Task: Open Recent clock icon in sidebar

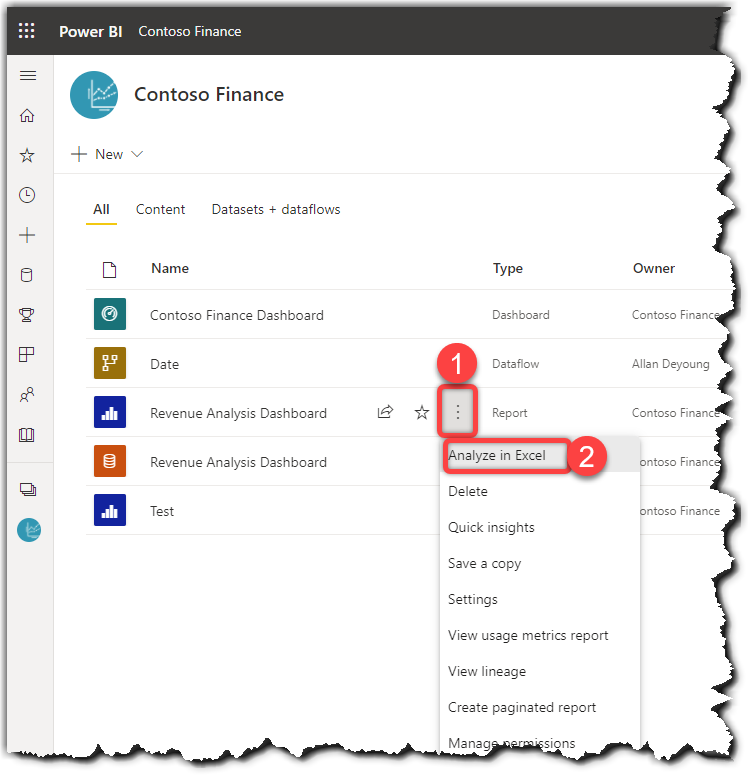Action: click(27, 195)
